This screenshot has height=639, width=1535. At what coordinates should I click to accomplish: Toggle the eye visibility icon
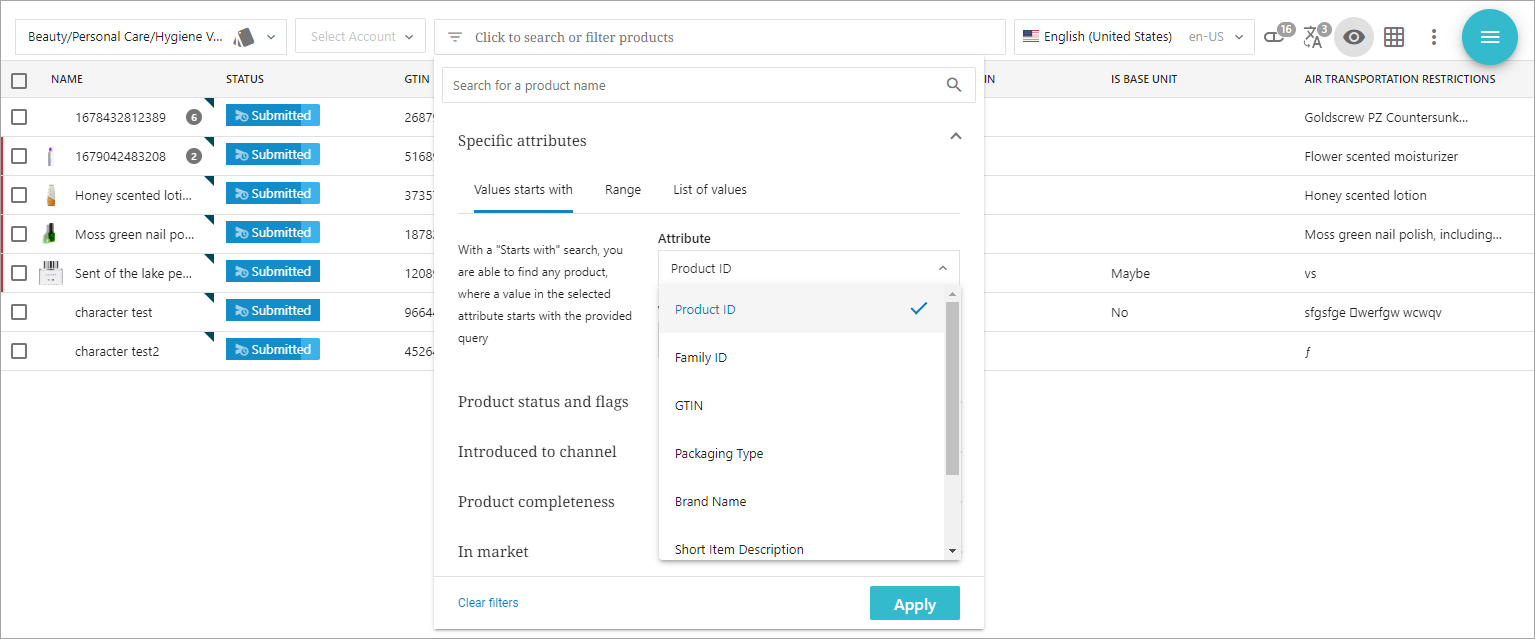(1353, 37)
